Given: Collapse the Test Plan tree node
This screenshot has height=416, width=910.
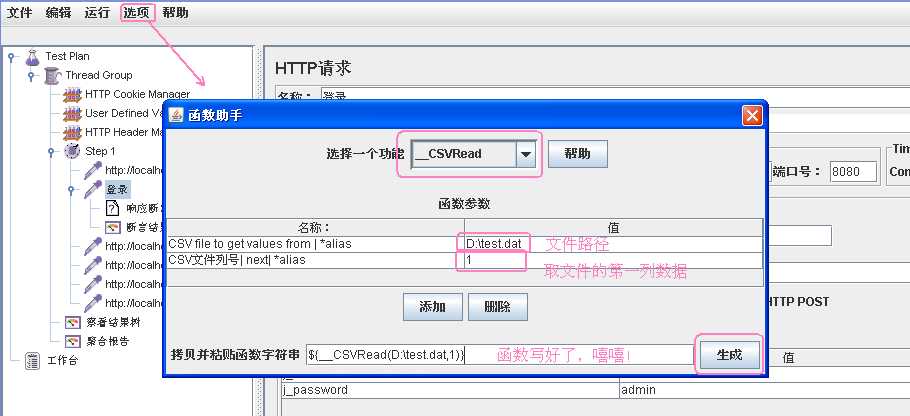Looking at the screenshot, I should (11, 57).
